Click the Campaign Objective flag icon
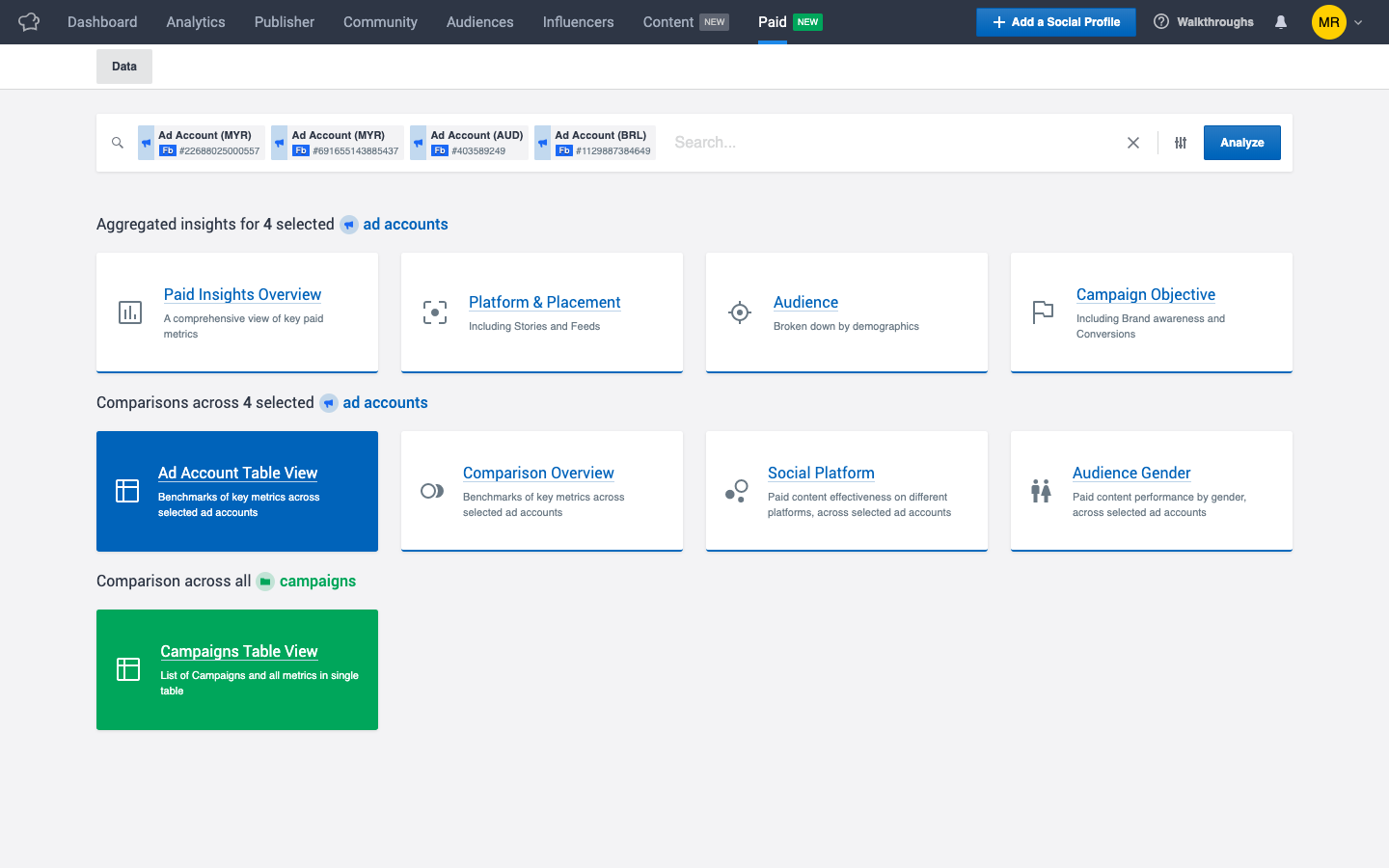Image resolution: width=1389 pixels, height=868 pixels. click(x=1043, y=312)
